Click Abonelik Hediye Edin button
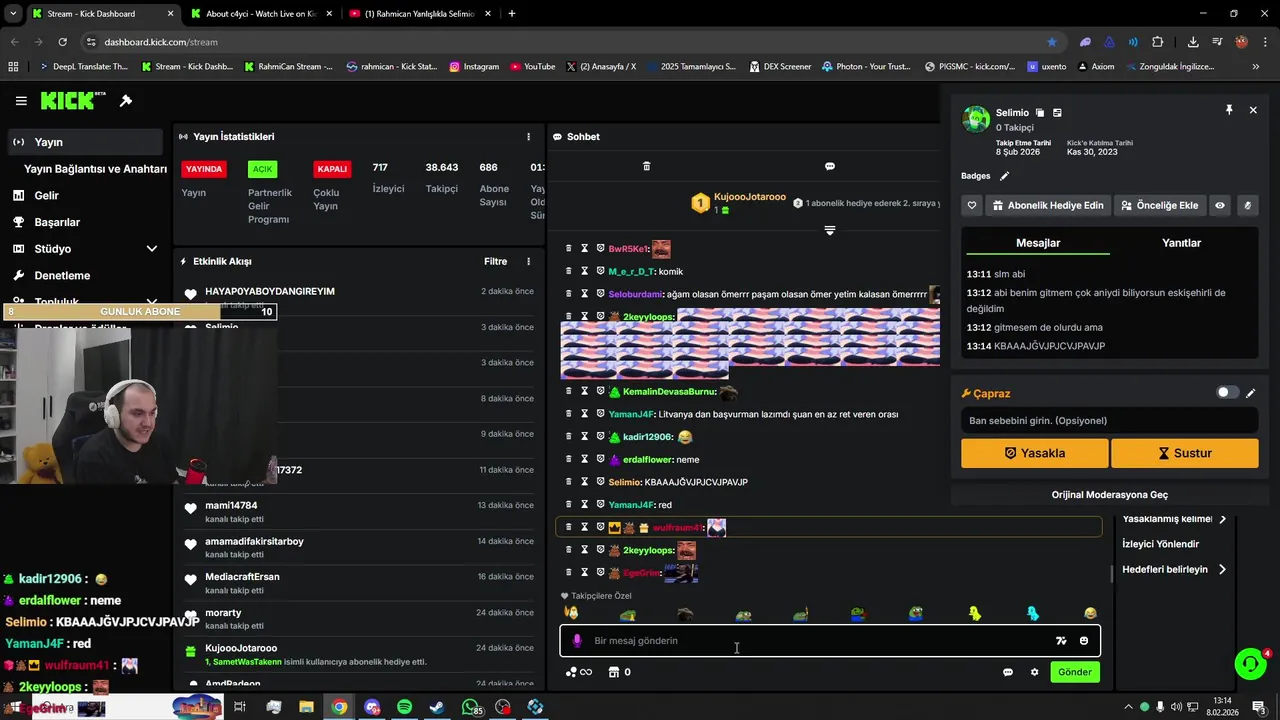Image resolution: width=1280 pixels, height=720 pixels. pos(1047,205)
